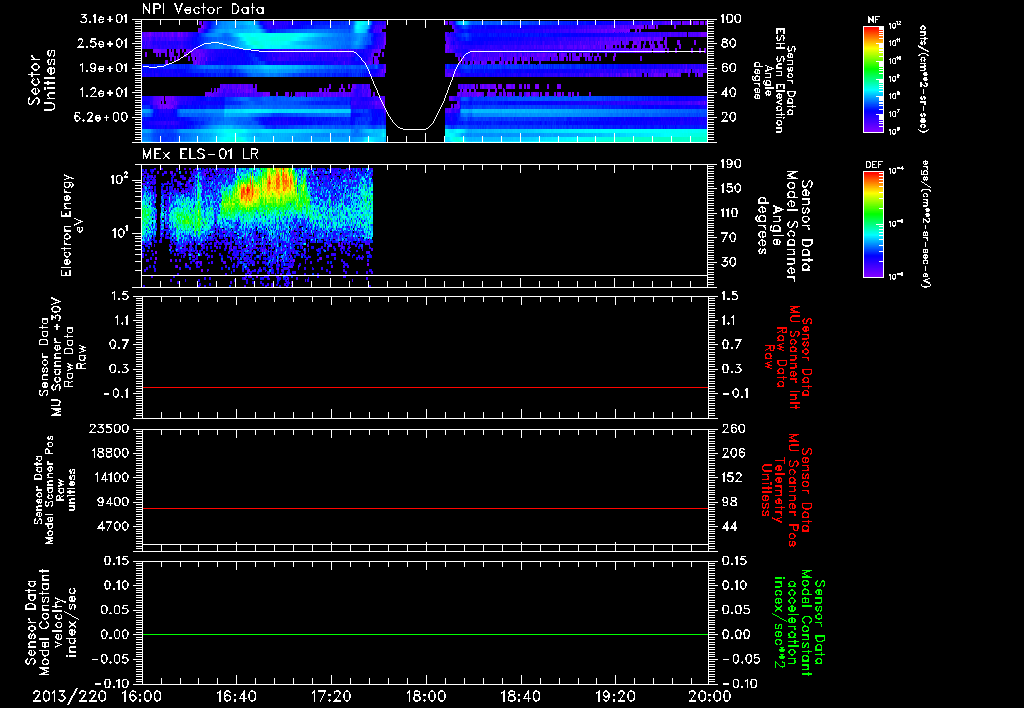The height and width of the screenshot is (708, 1024).
Task: Click the green 'Model Constant acceleration' axis title
Action: click(x=798, y=622)
